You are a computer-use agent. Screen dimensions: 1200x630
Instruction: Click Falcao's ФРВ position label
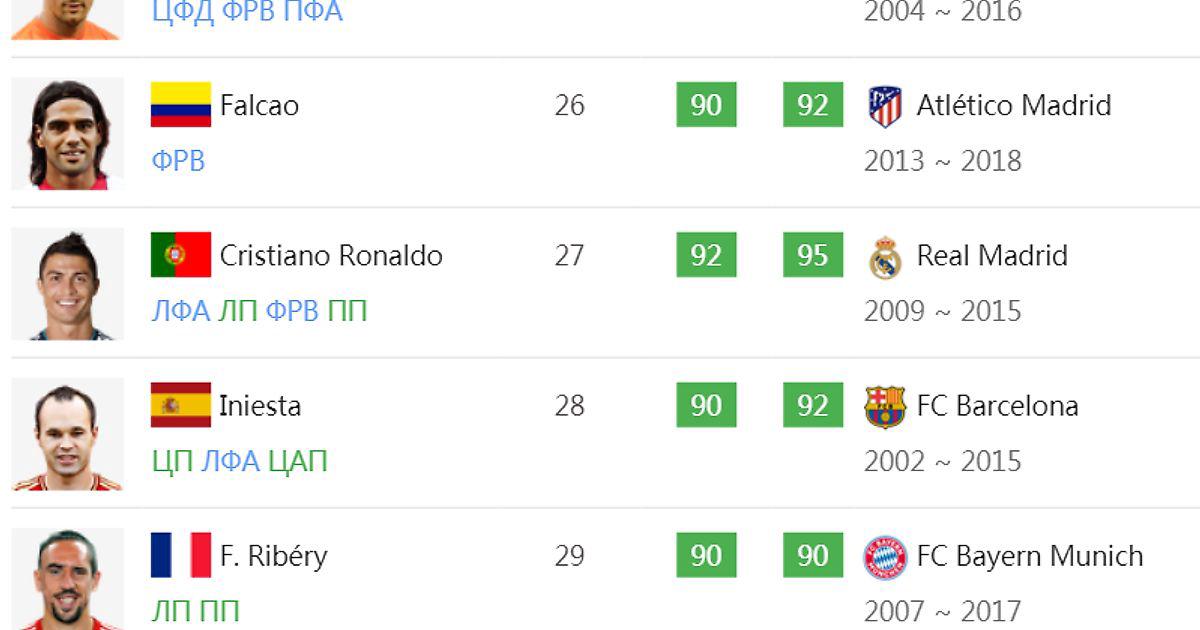[178, 161]
